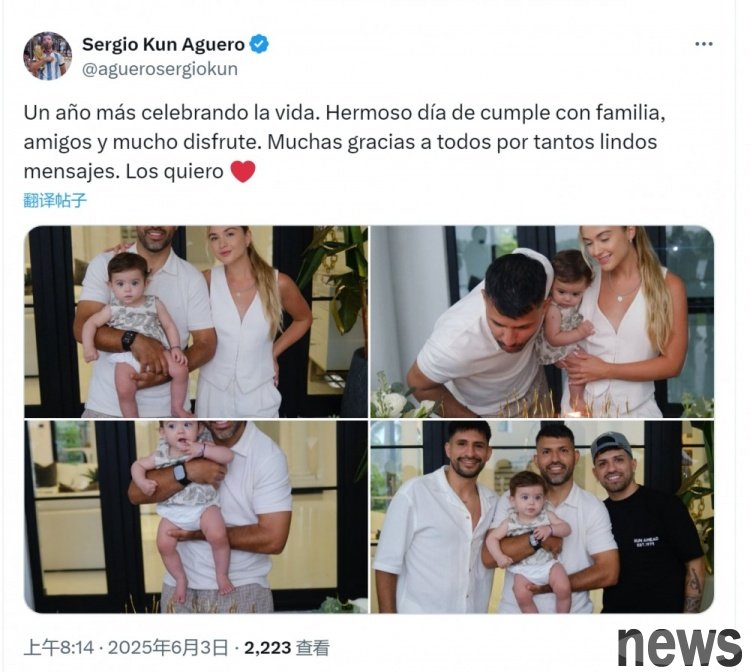This screenshot has height=672, width=750.
Task: Click the 'Los quiero' text line
Action: (175, 172)
